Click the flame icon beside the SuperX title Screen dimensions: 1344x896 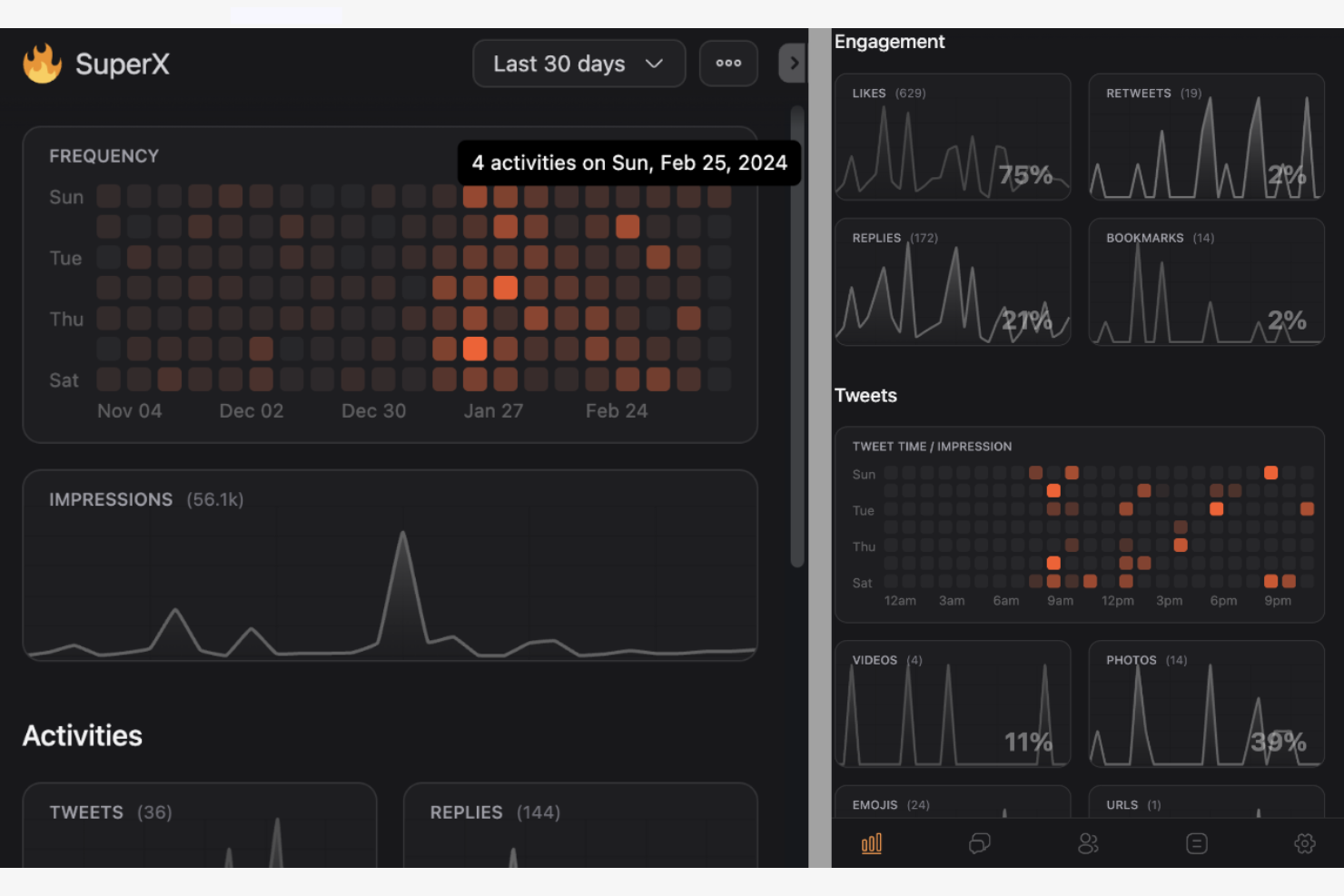pyautogui.click(x=40, y=63)
